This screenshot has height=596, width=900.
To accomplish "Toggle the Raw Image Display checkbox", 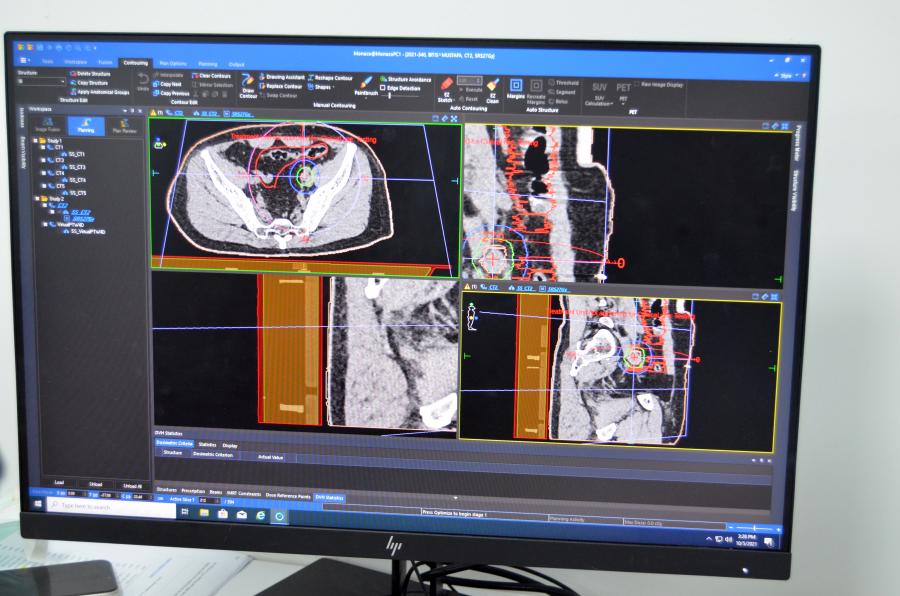I will tap(638, 85).
